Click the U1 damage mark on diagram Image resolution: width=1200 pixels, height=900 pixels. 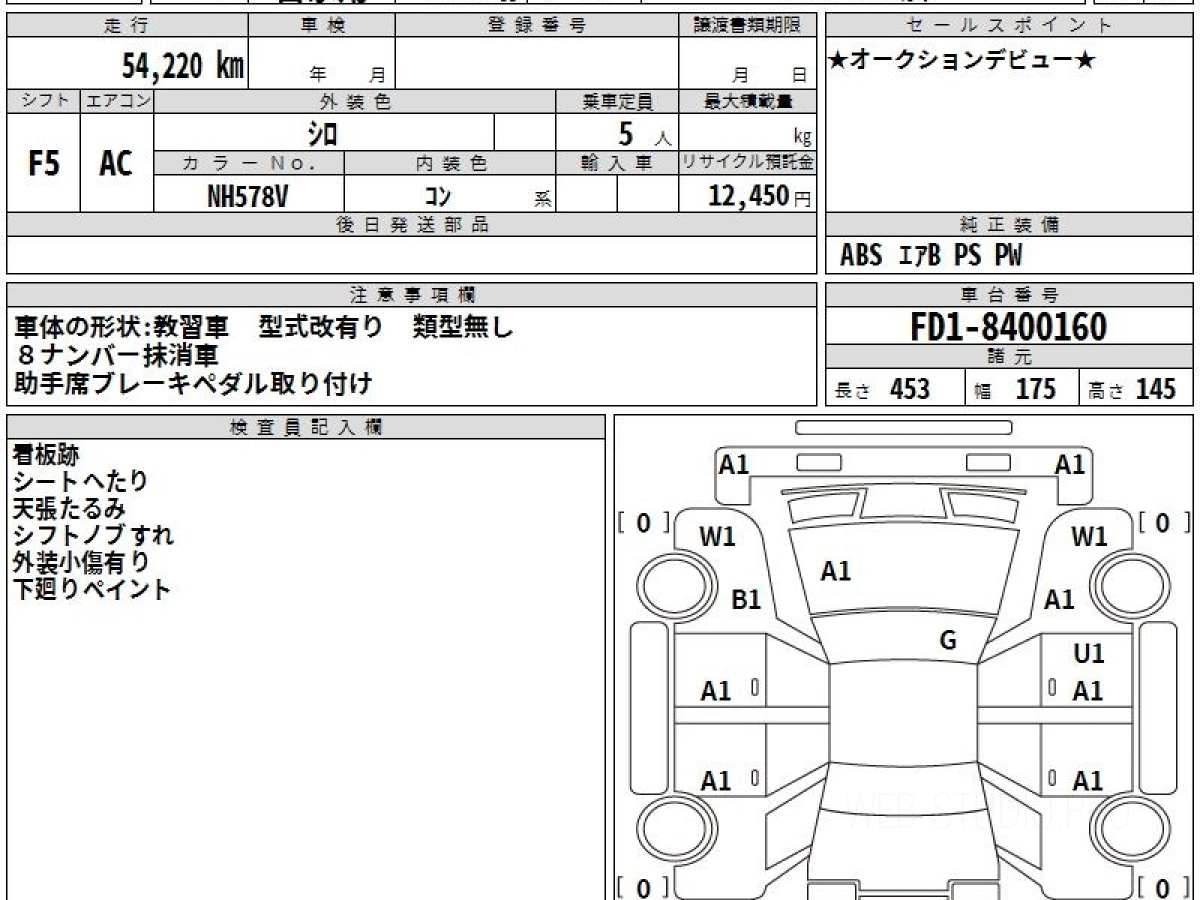(x=1089, y=654)
